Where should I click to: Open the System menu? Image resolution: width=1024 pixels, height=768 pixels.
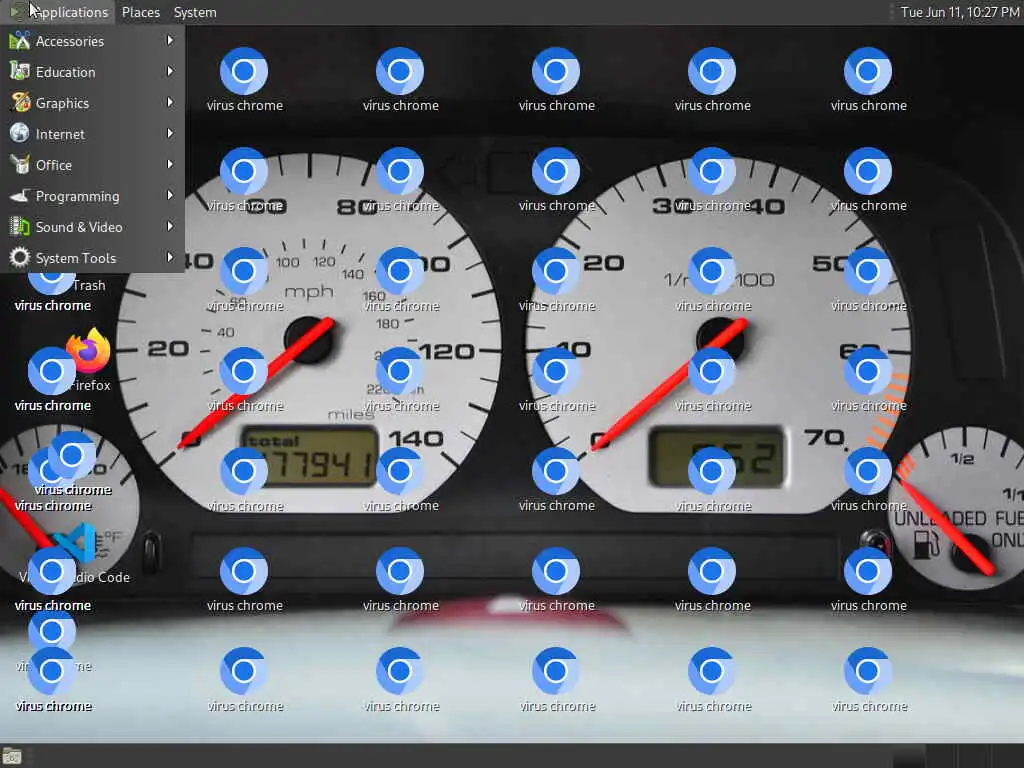tap(195, 12)
